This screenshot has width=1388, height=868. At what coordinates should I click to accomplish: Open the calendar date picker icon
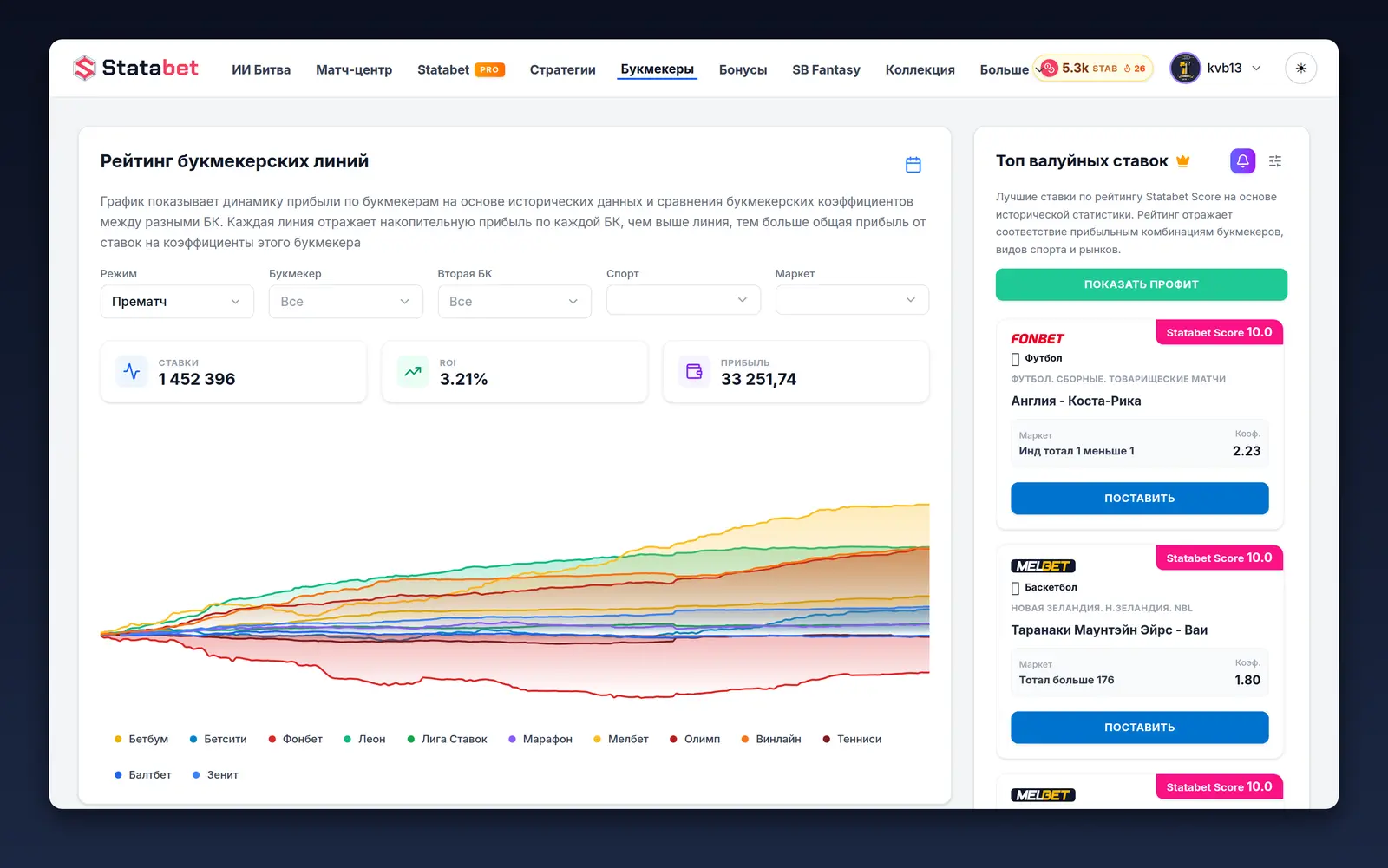pos(913,165)
